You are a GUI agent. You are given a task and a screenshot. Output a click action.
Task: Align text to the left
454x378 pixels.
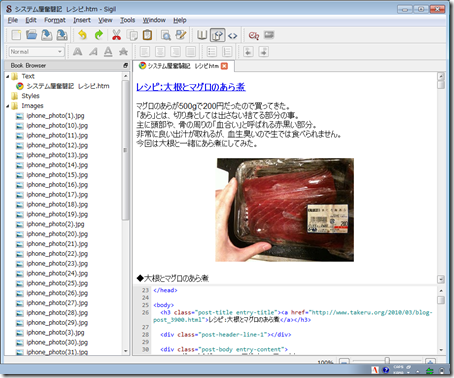(145, 52)
